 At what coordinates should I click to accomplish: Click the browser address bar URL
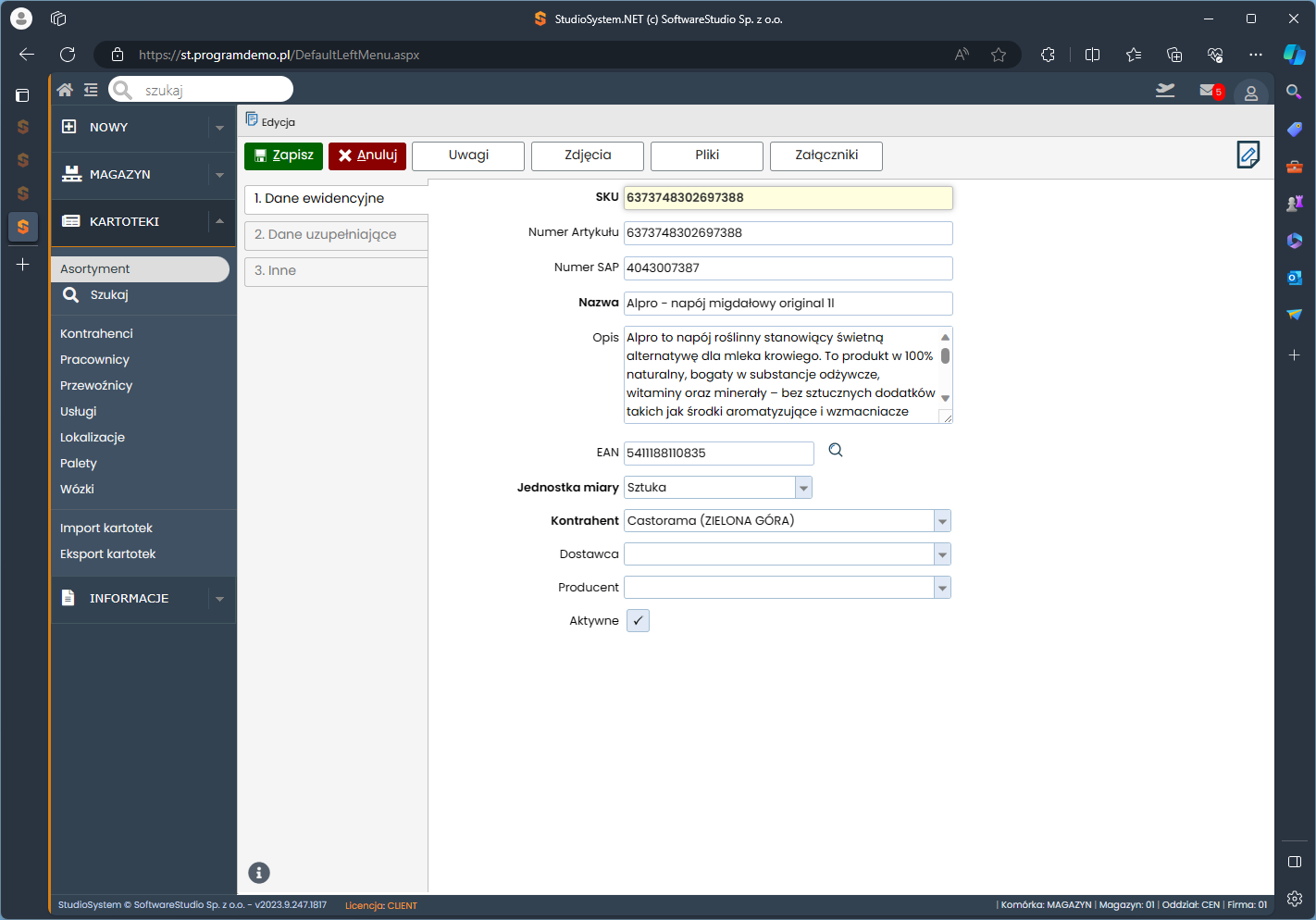click(x=279, y=56)
